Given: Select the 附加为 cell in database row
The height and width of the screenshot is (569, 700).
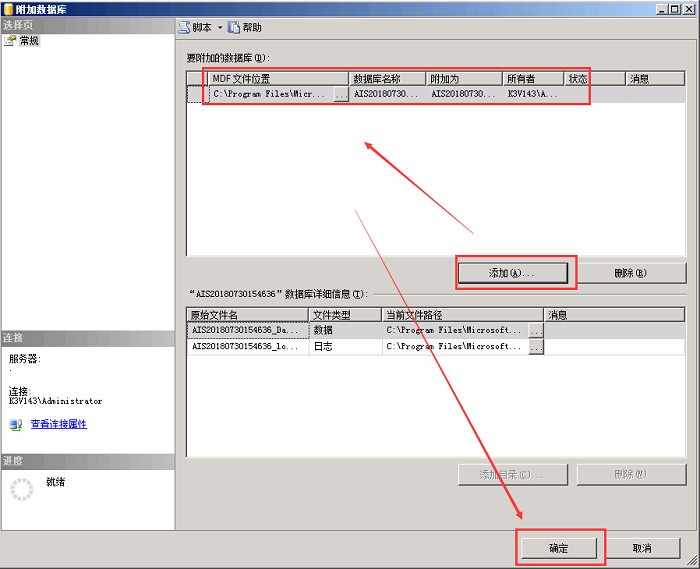Looking at the screenshot, I should point(464,94).
